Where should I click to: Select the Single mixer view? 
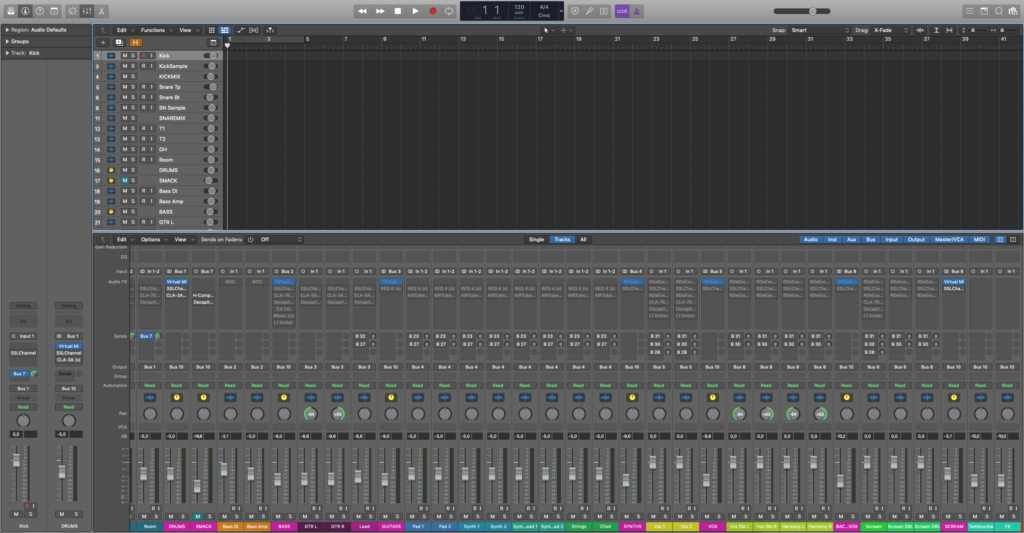536,239
